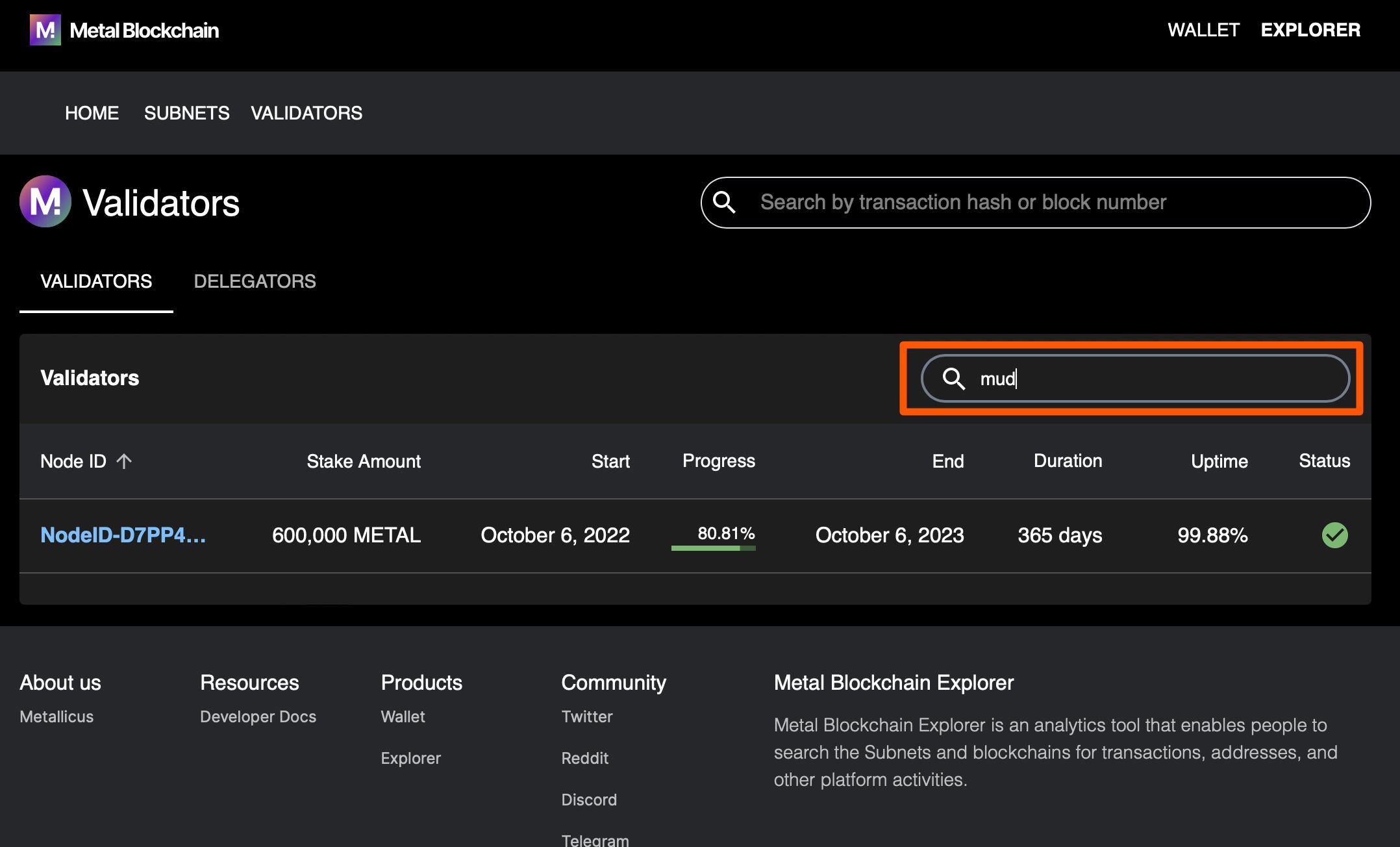Click the green status checkmark icon
The height and width of the screenshot is (847, 1400).
click(1334, 535)
